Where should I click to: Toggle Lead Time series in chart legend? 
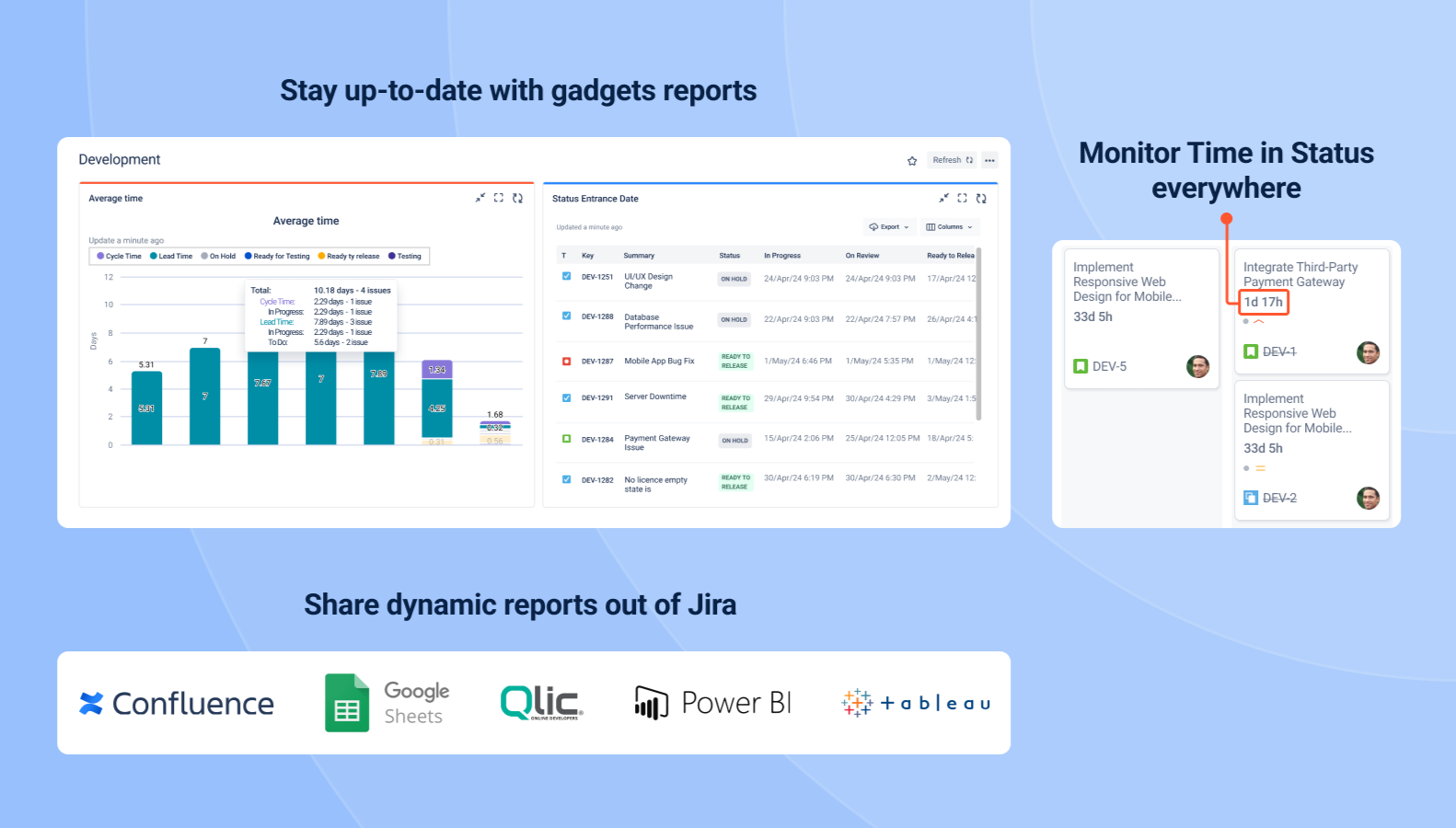point(171,257)
